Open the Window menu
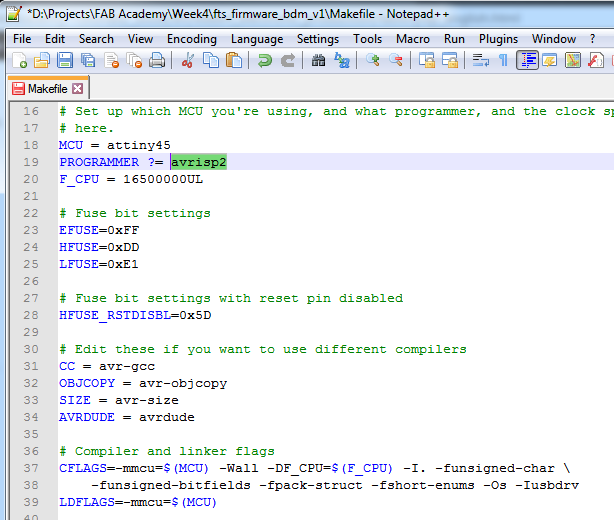 pyautogui.click(x=554, y=39)
